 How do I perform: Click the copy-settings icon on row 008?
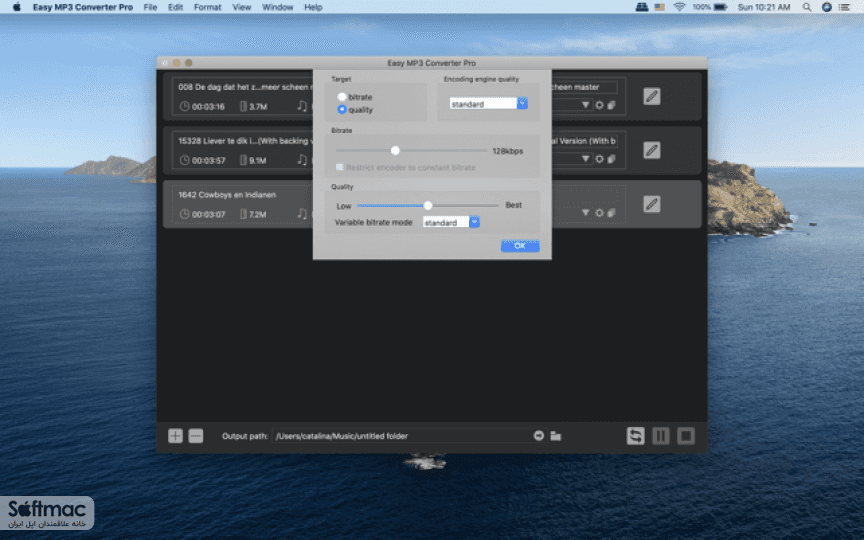point(611,105)
